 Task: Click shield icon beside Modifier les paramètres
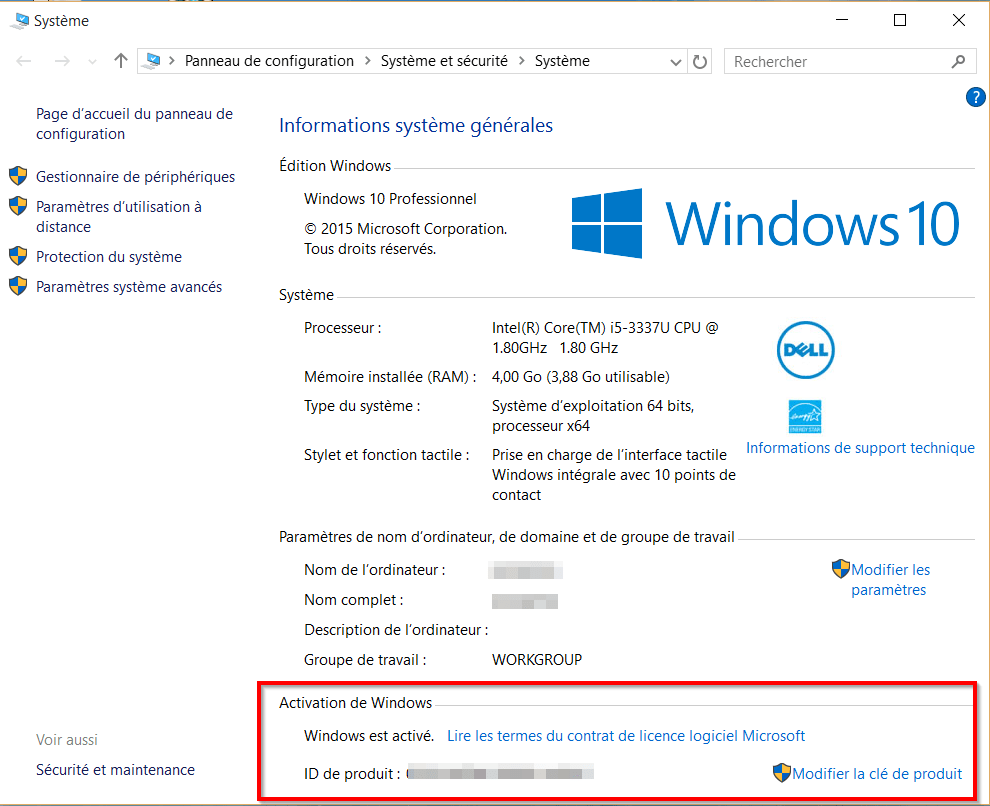coord(841,569)
